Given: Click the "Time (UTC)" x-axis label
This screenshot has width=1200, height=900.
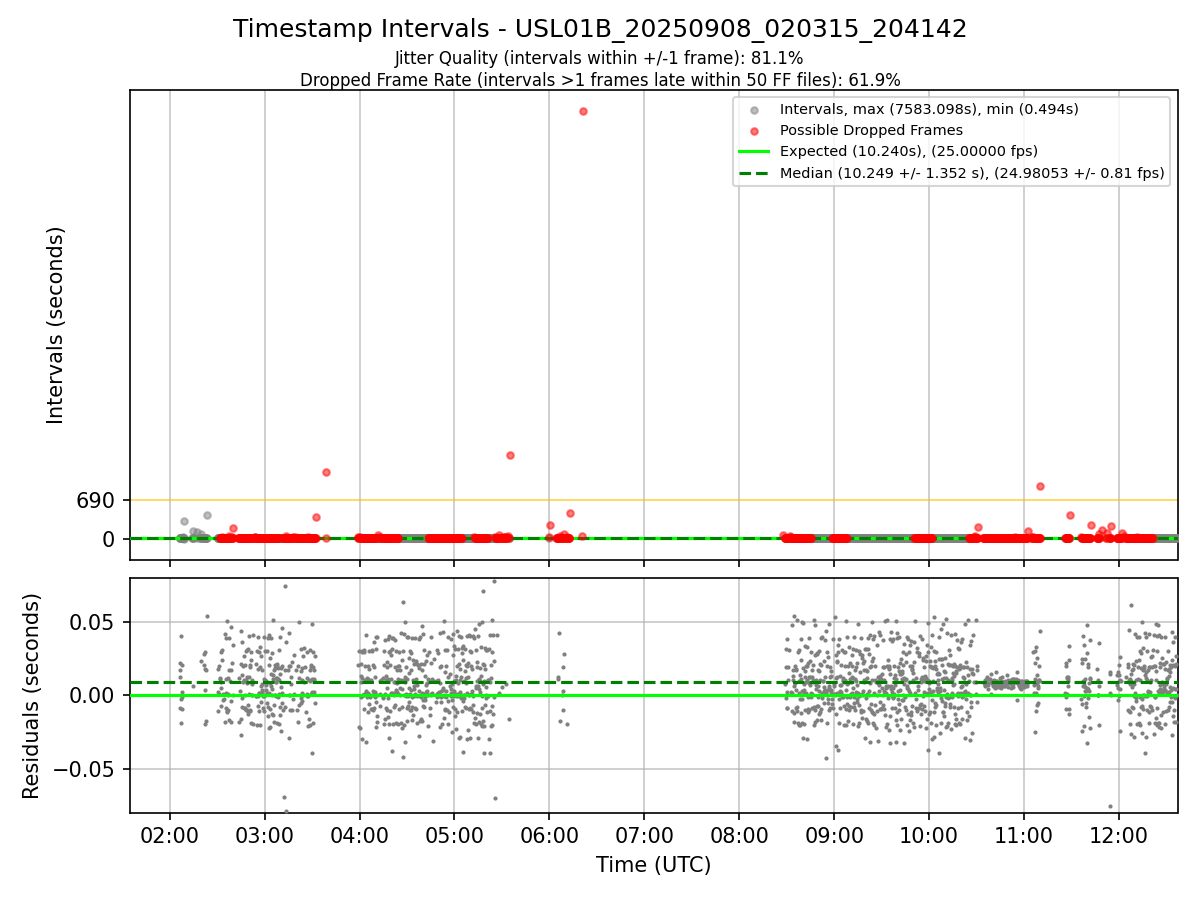Looking at the screenshot, I should click(654, 865).
